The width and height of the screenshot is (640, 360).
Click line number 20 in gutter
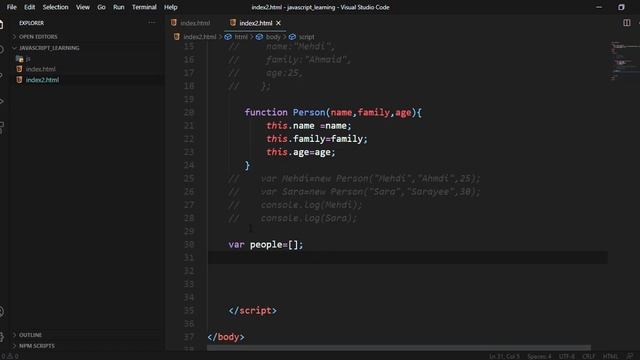[189, 112]
